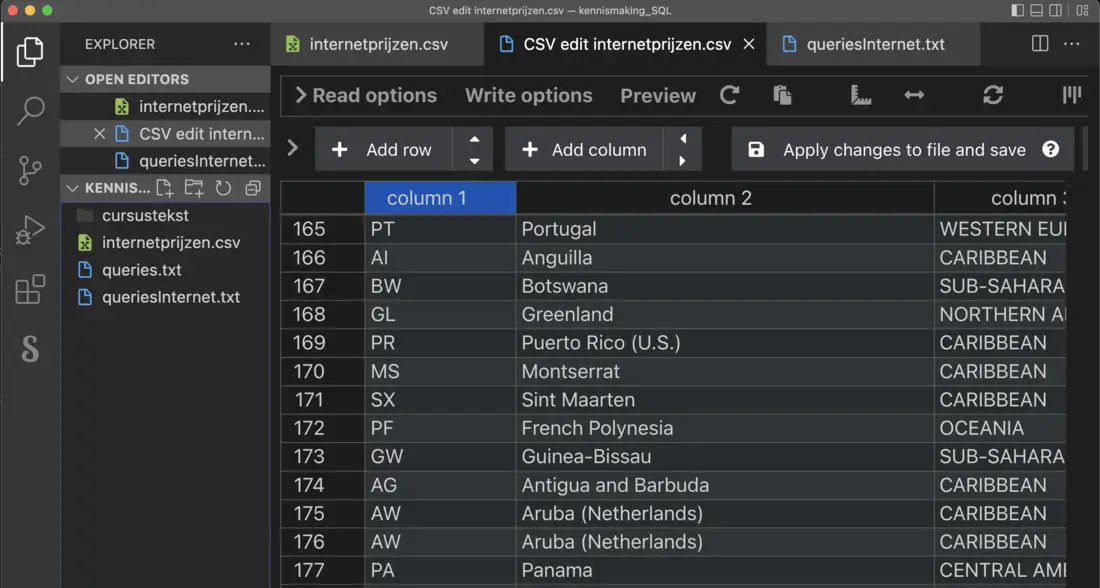Add row above using up arrow

[x=474, y=139]
